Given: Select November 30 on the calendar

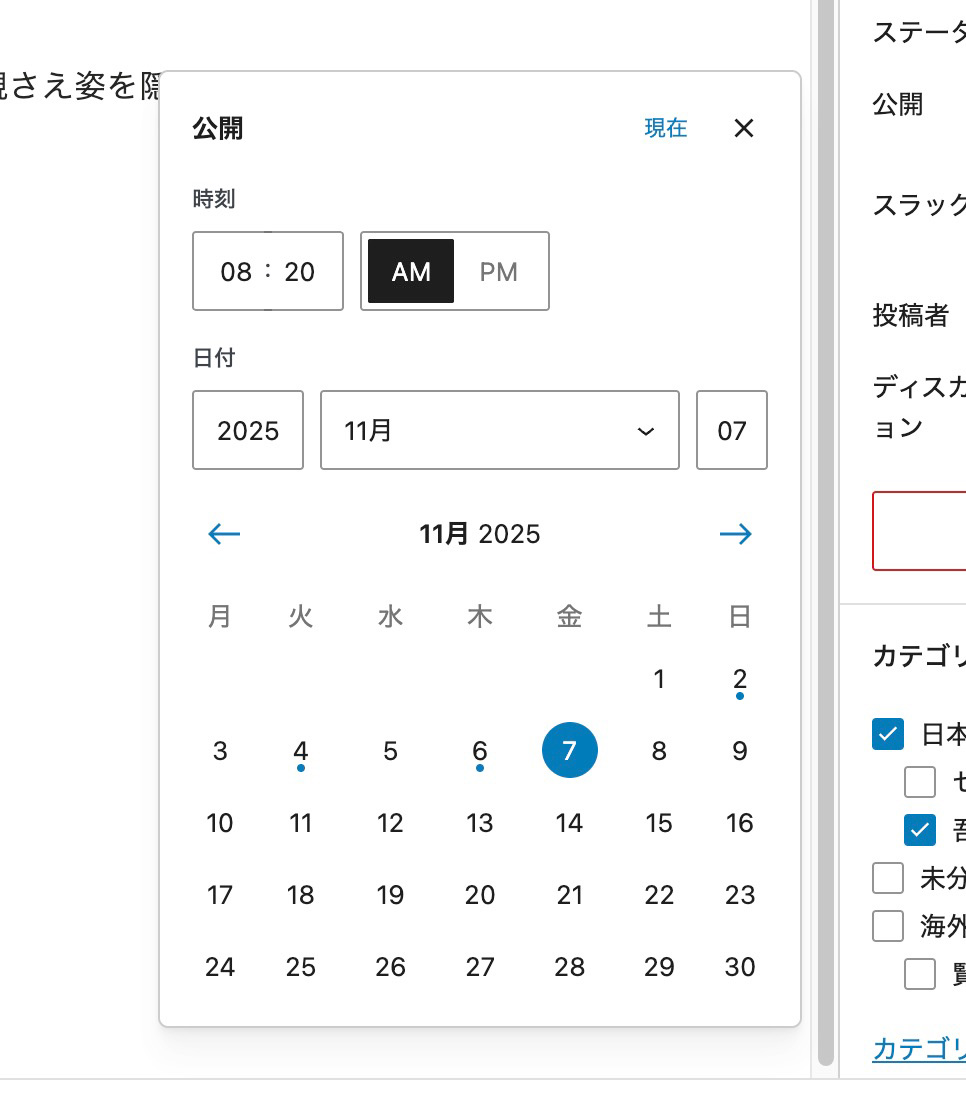Looking at the screenshot, I should [x=739, y=966].
